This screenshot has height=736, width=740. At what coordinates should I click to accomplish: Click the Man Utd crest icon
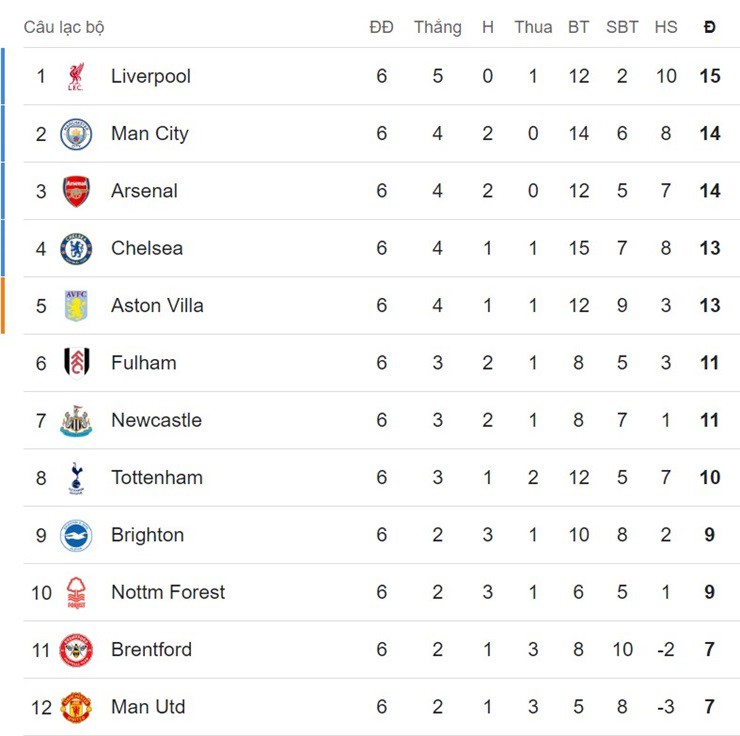click(76, 707)
